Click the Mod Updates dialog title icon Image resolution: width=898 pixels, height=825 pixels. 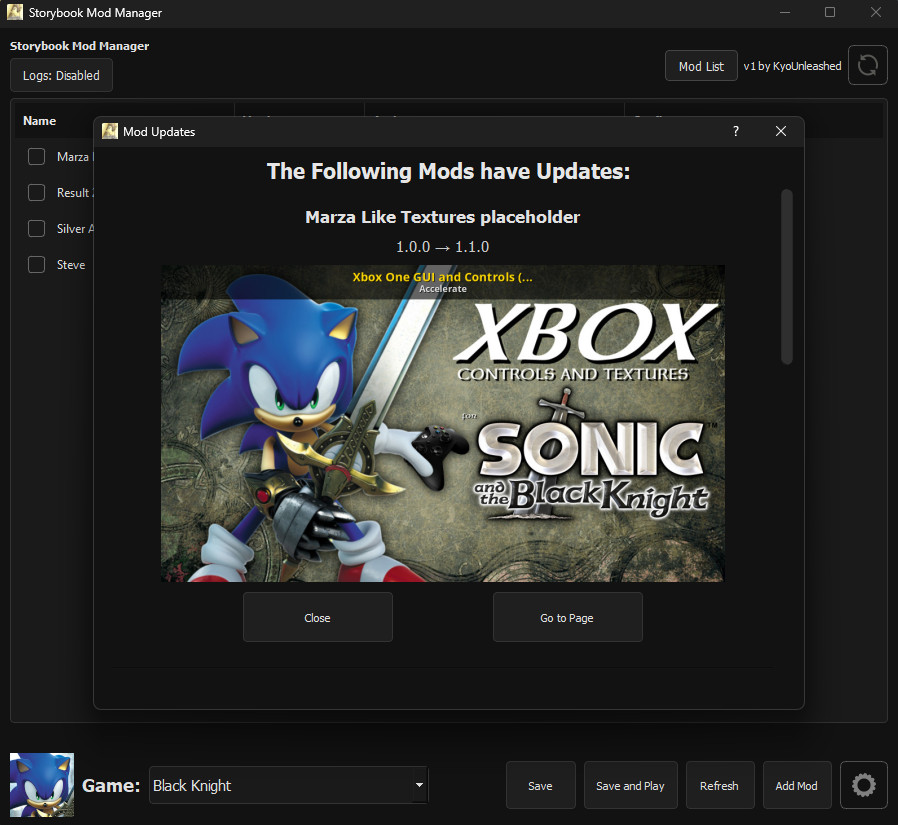point(110,131)
